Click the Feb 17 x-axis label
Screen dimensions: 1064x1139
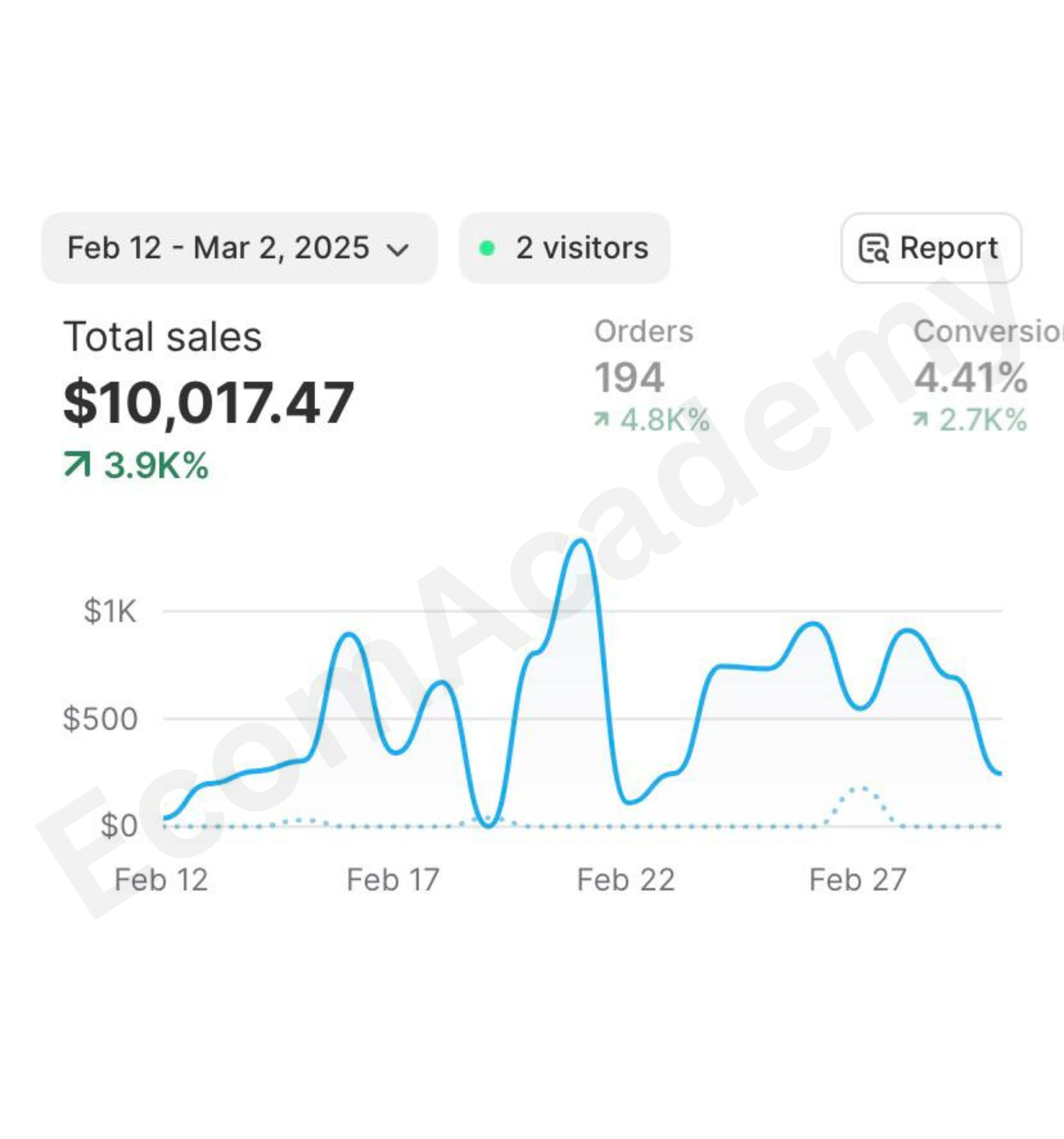tap(393, 880)
